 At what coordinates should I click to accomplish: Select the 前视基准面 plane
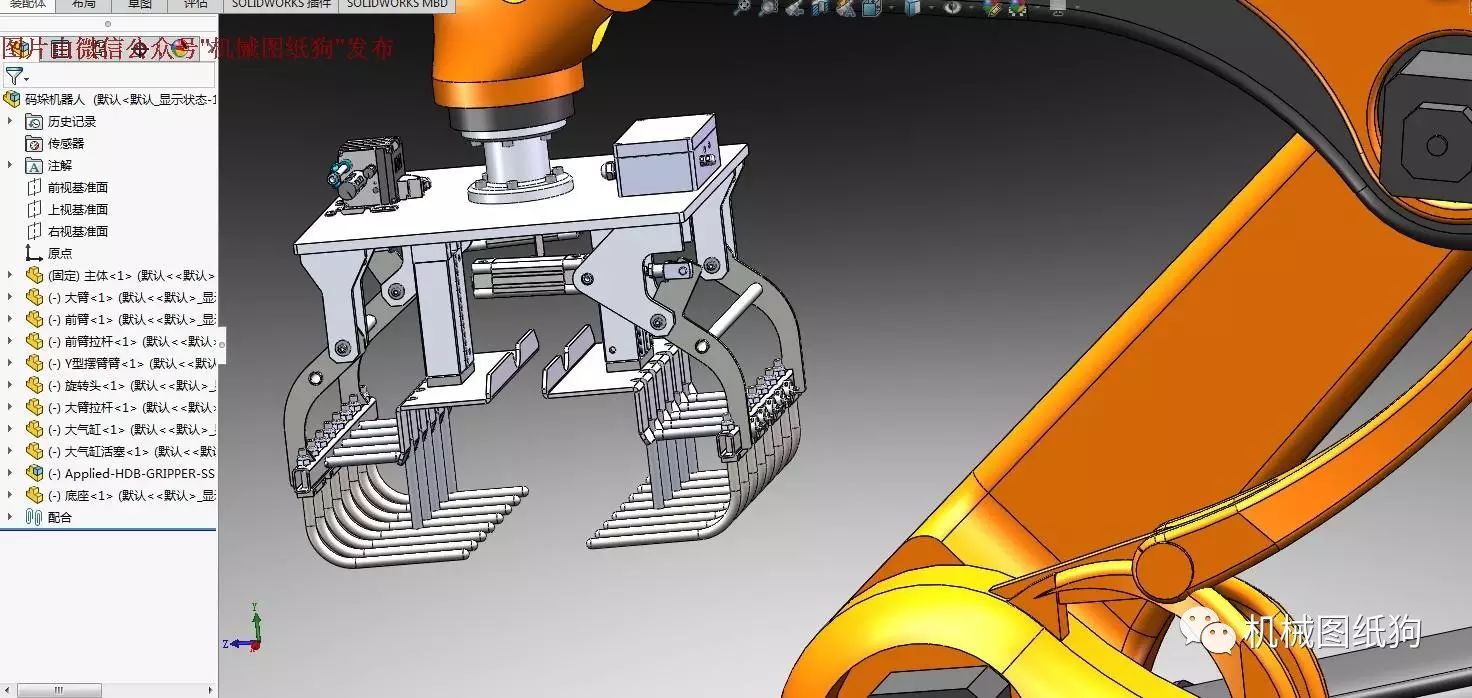click(77, 187)
